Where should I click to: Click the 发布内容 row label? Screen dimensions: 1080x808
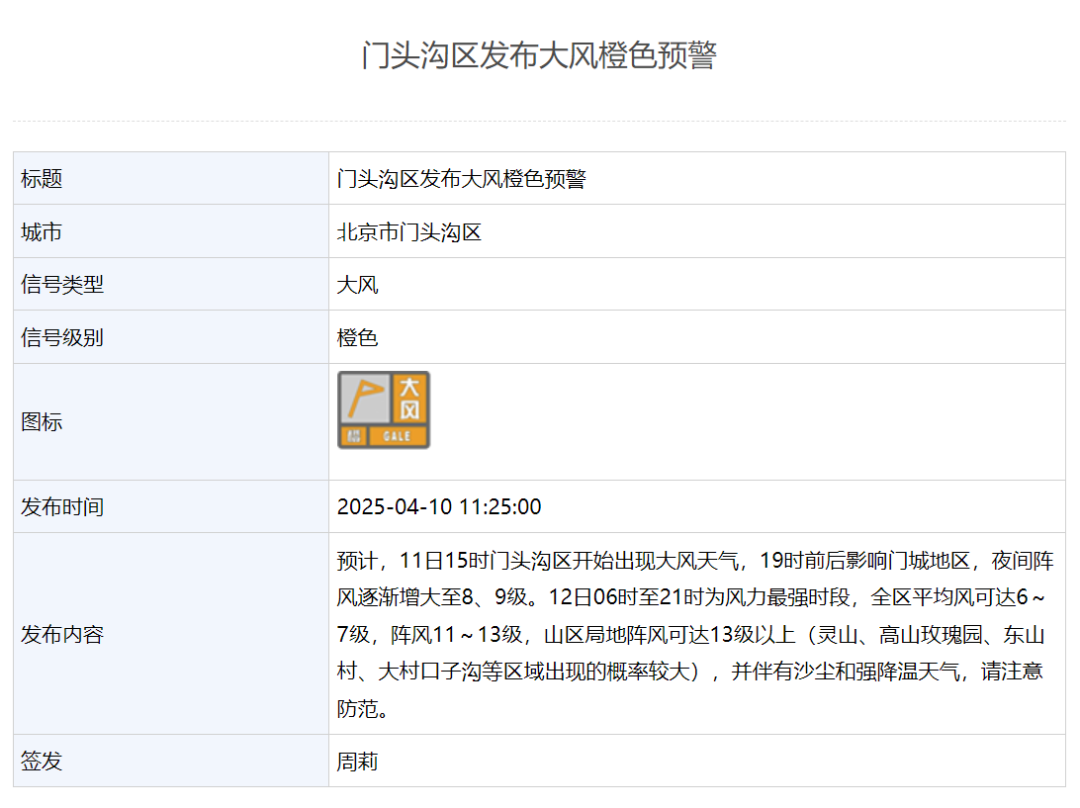click(62, 635)
